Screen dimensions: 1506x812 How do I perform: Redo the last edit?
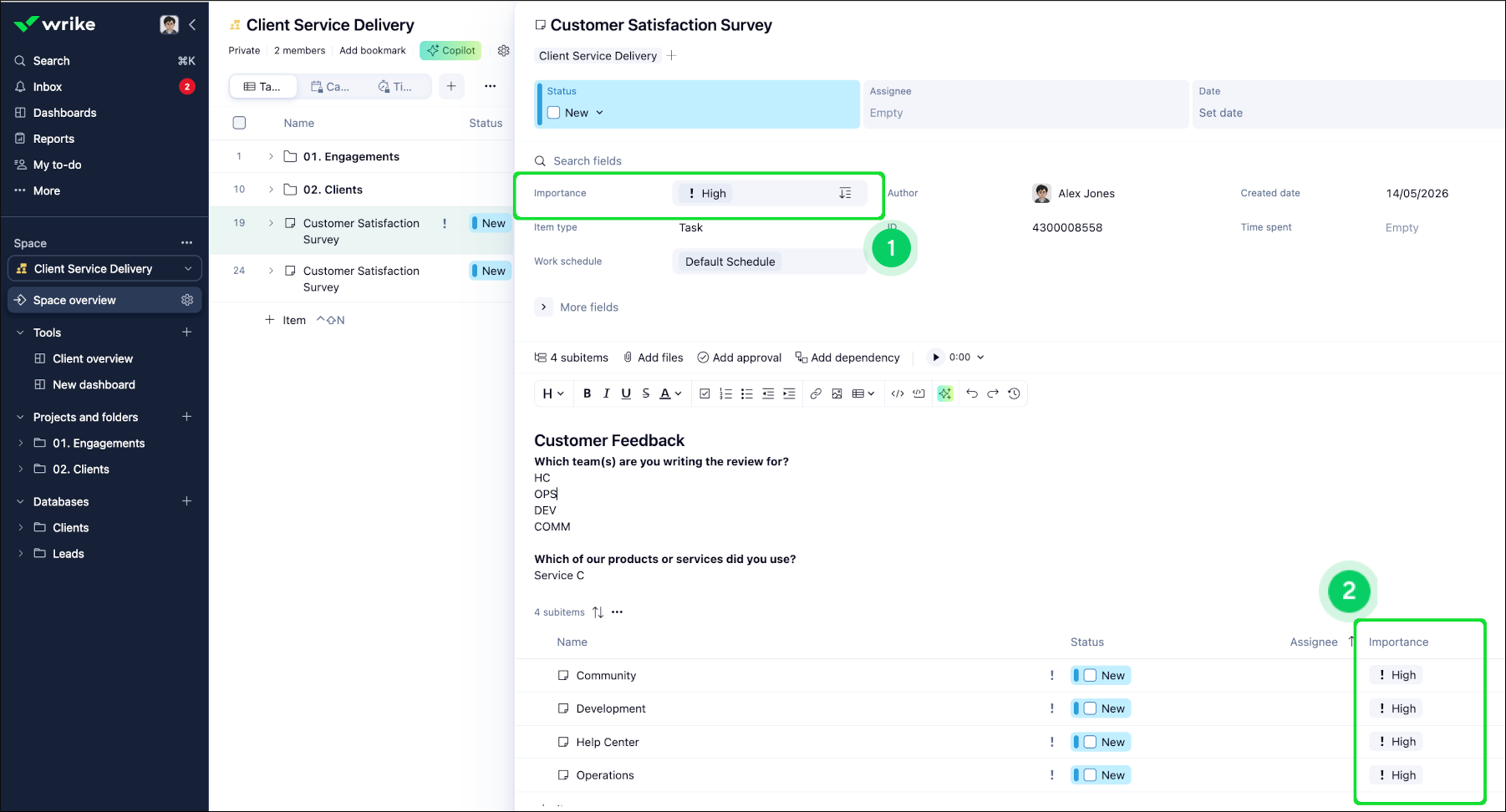(993, 393)
